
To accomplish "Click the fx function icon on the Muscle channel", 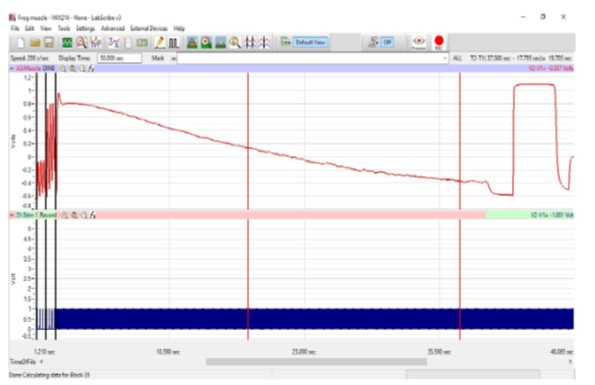I will (91, 69).
